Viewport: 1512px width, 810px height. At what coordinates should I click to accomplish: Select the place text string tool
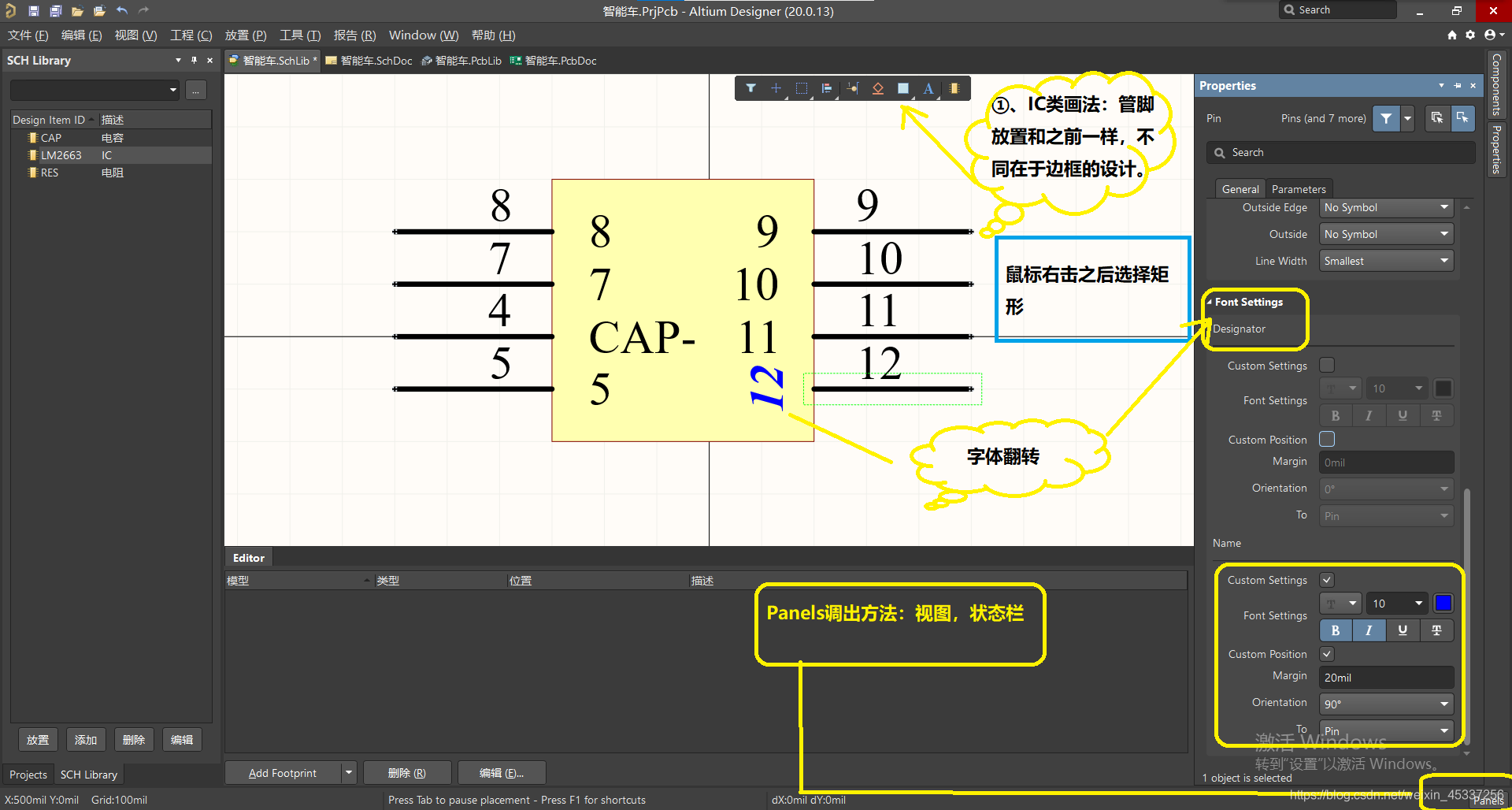point(928,88)
